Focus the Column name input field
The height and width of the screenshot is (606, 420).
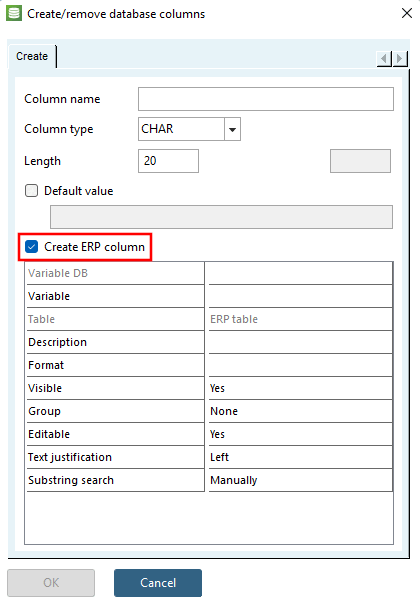tap(266, 99)
